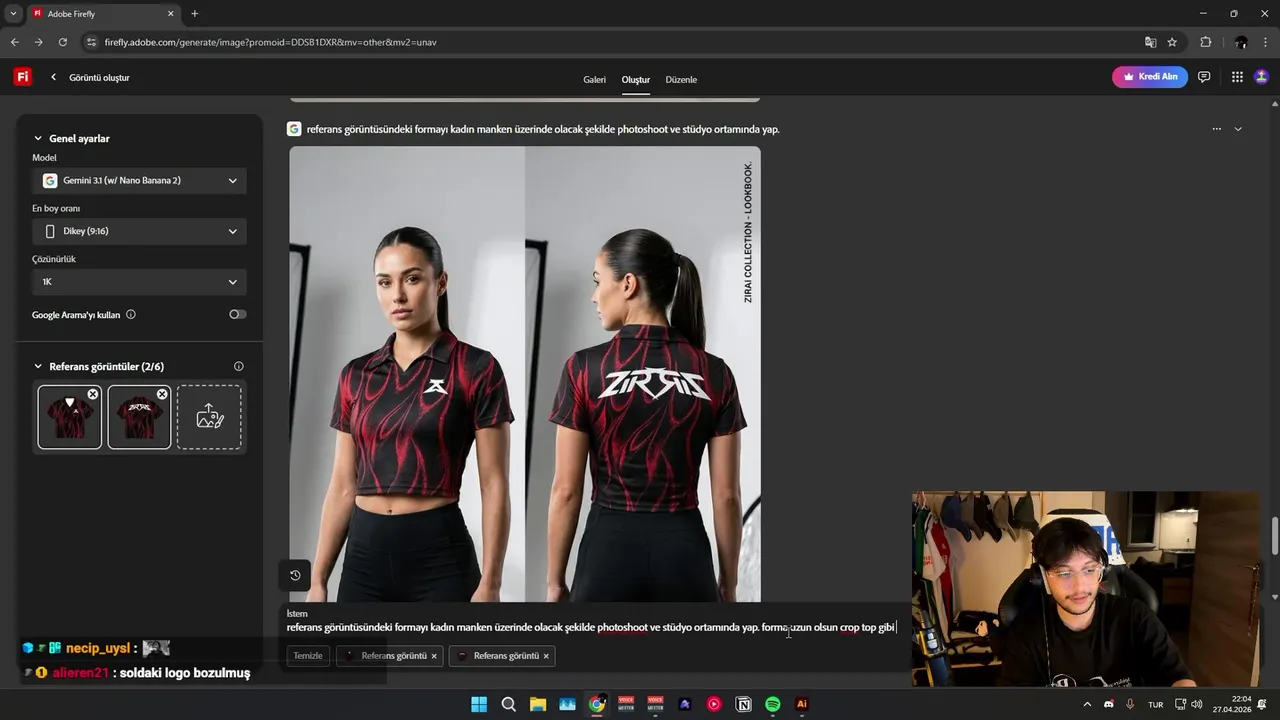Open the 1K resolution dropdown

pos(139,282)
